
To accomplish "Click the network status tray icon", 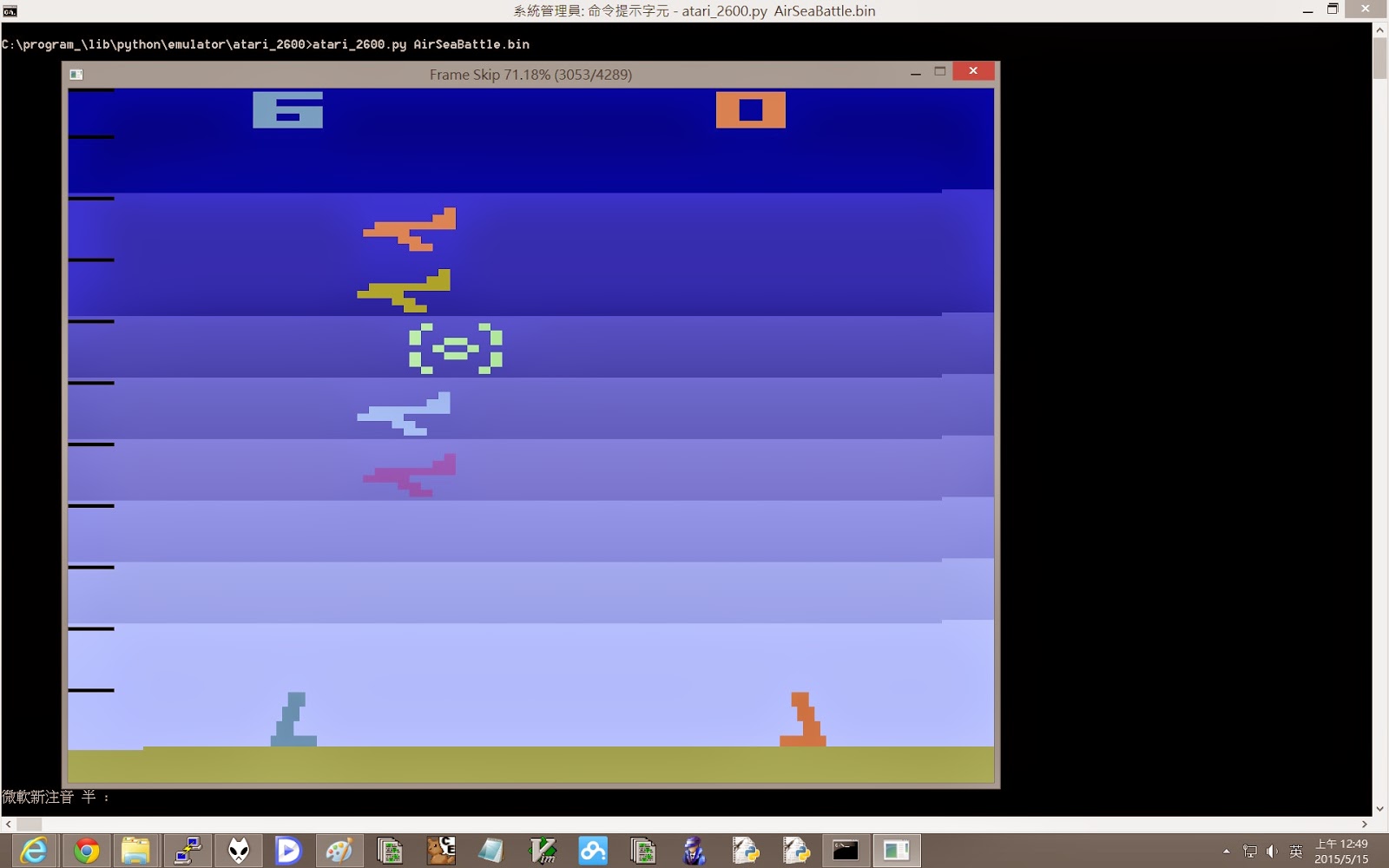I will pos(1249,852).
